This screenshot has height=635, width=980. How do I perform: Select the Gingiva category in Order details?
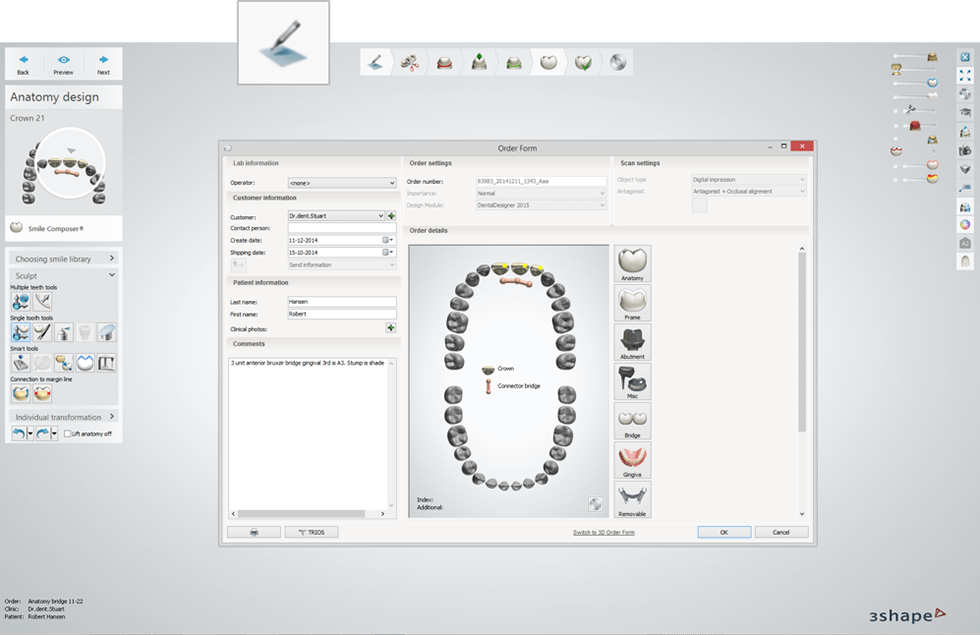[632, 460]
